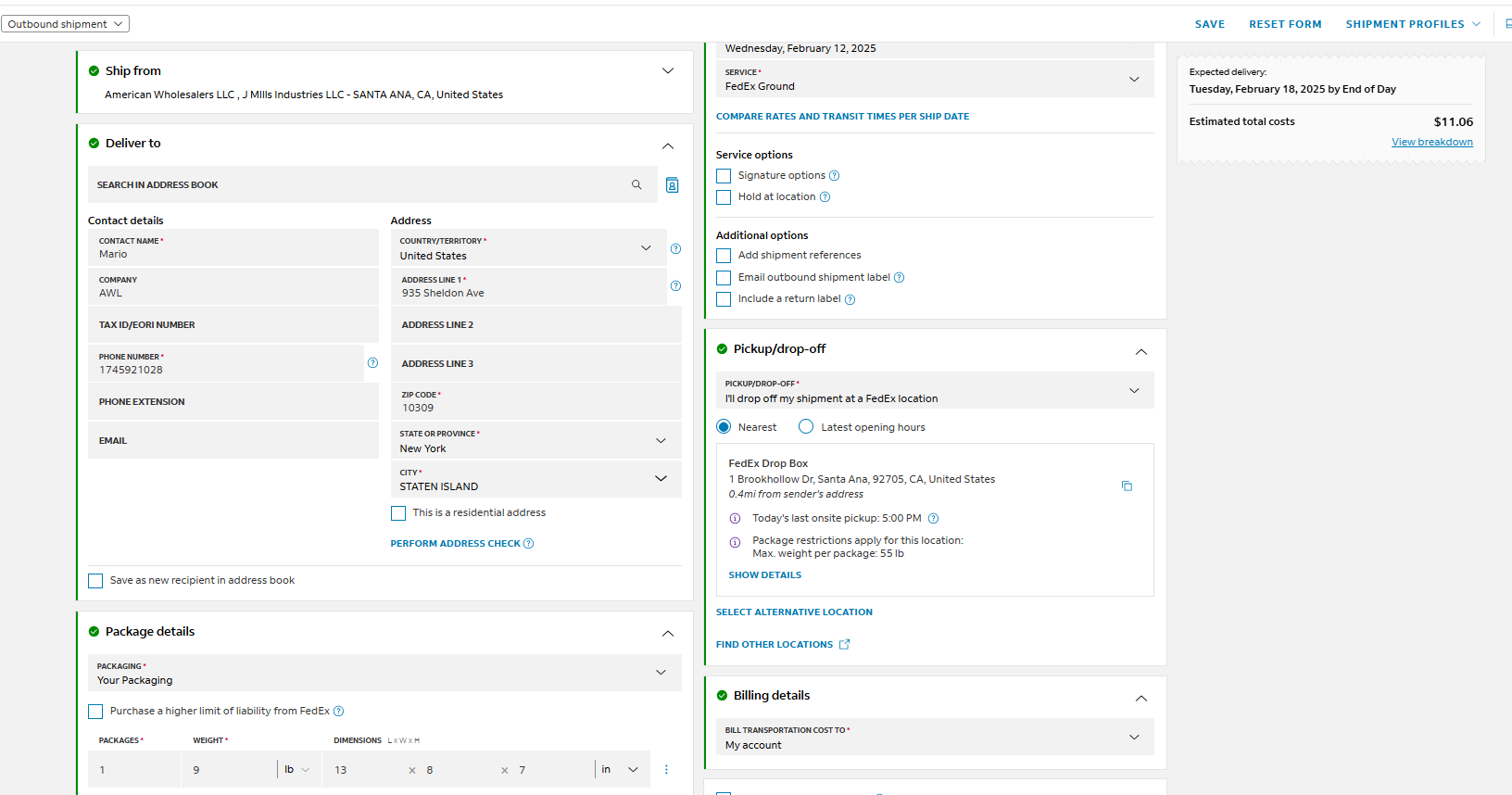Select Latest opening hours option

[x=806, y=427]
